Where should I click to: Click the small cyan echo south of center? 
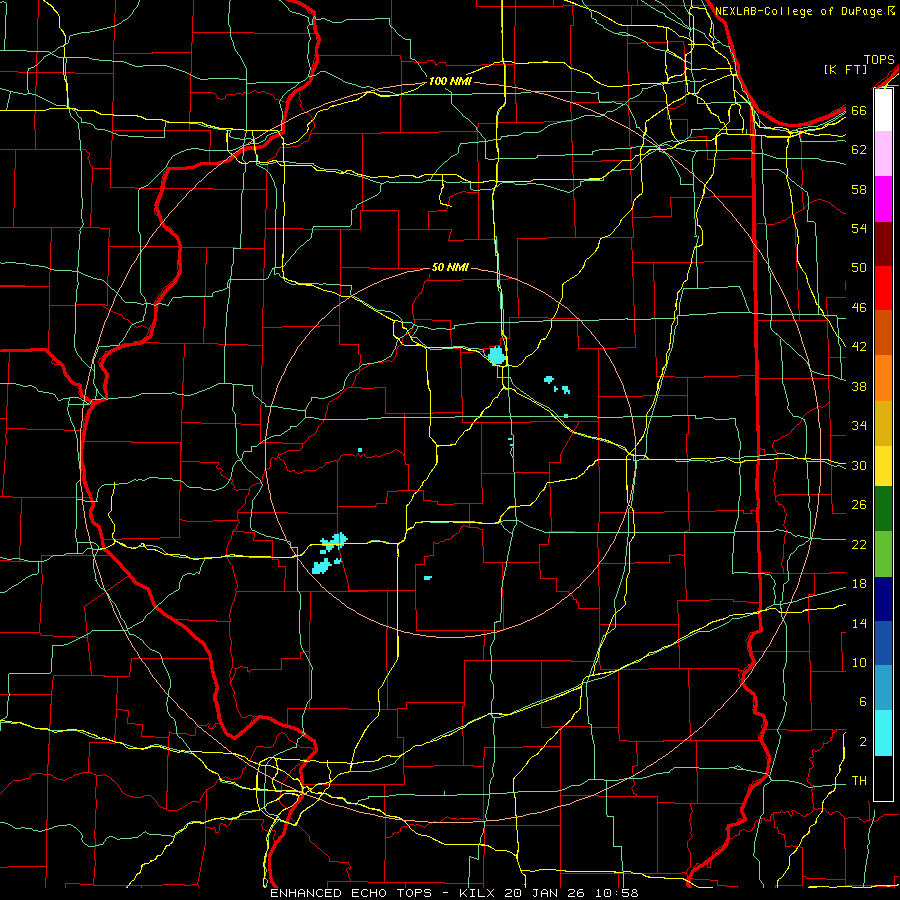point(428,577)
